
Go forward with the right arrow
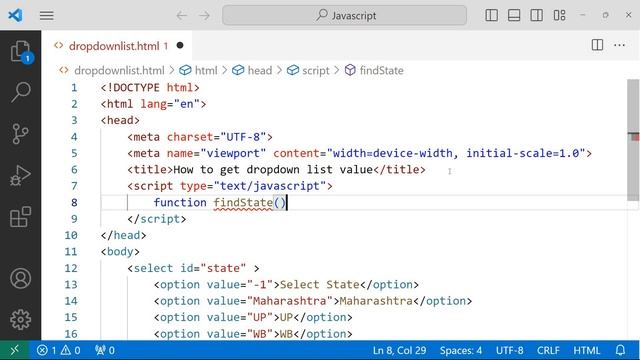(204, 16)
